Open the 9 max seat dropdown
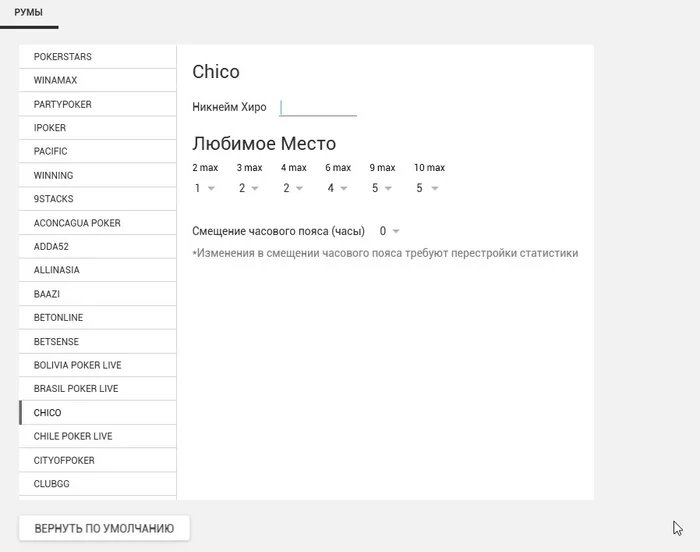 pos(382,188)
